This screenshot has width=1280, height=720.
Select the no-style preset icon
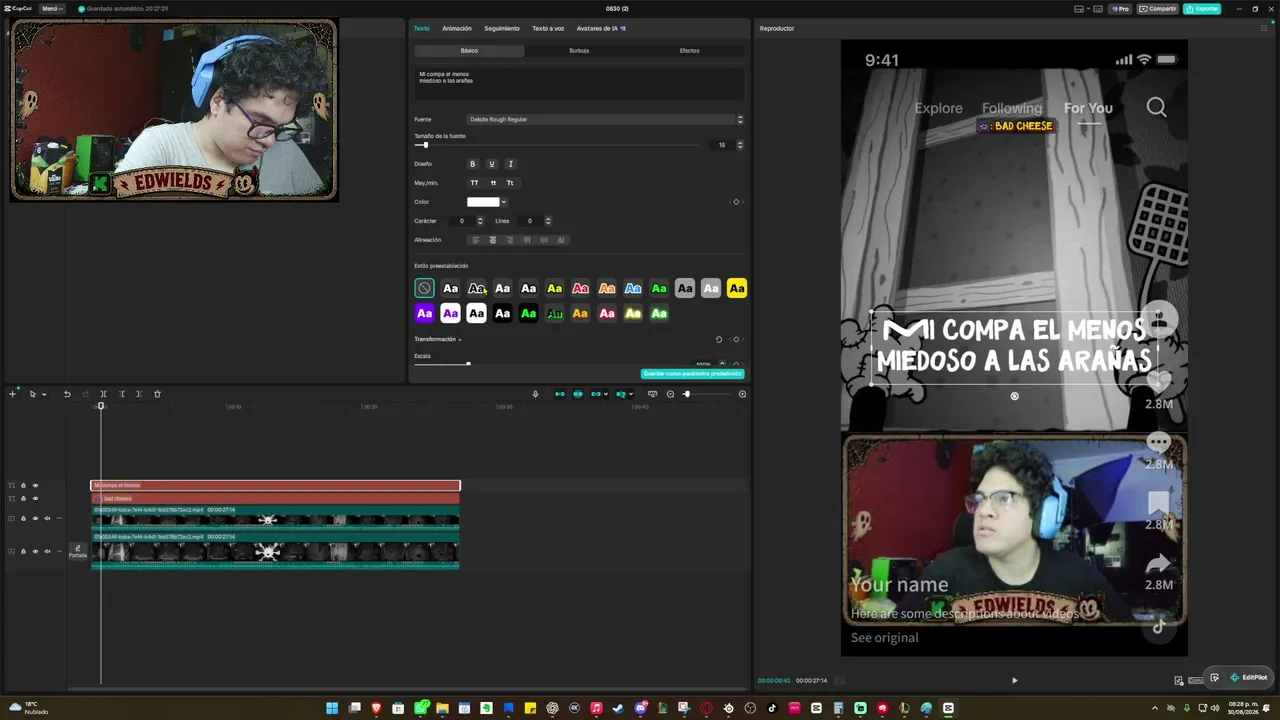coord(424,289)
